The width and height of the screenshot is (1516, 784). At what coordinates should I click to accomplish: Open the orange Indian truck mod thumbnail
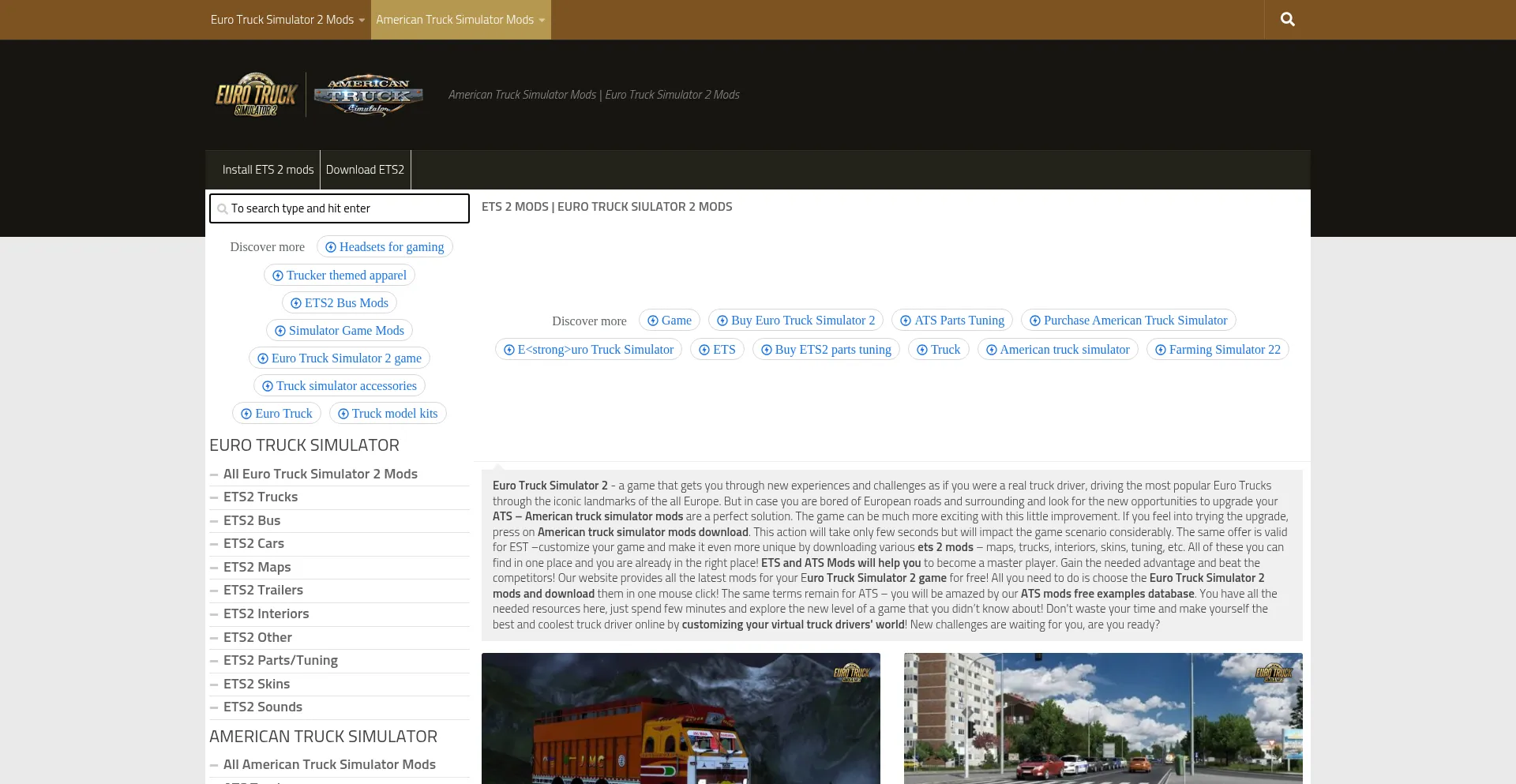(x=681, y=718)
